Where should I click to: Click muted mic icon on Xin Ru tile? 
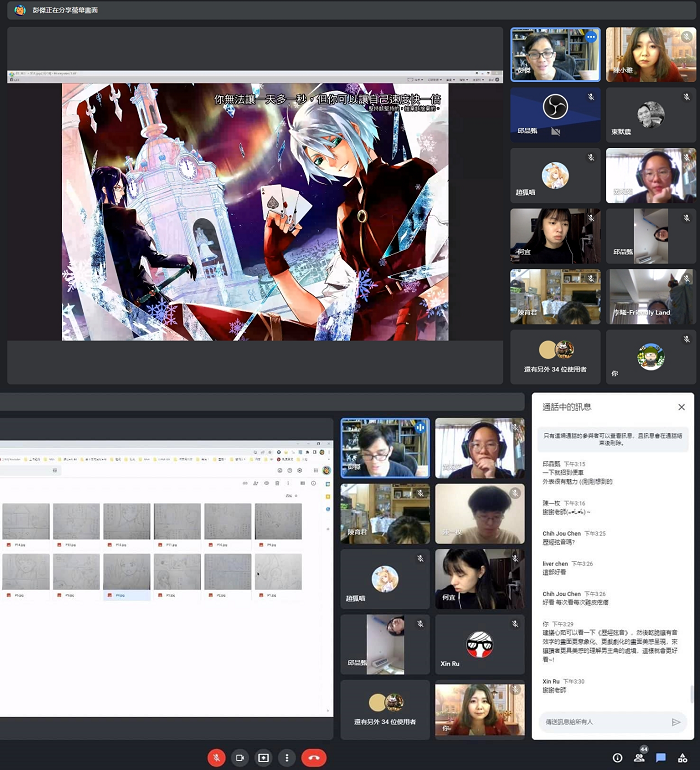point(515,624)
